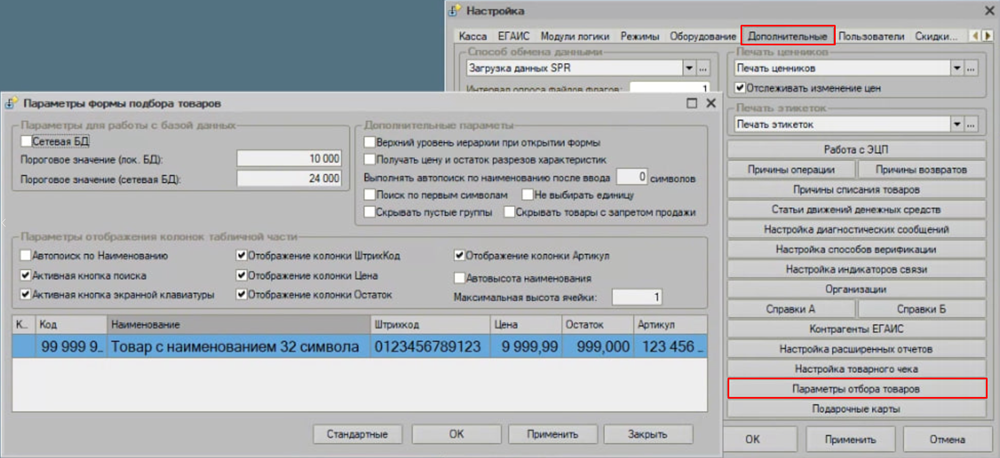
Task: Click ellipsis button beside Загрузка данных SPR
Action: (x=704, y=68)
